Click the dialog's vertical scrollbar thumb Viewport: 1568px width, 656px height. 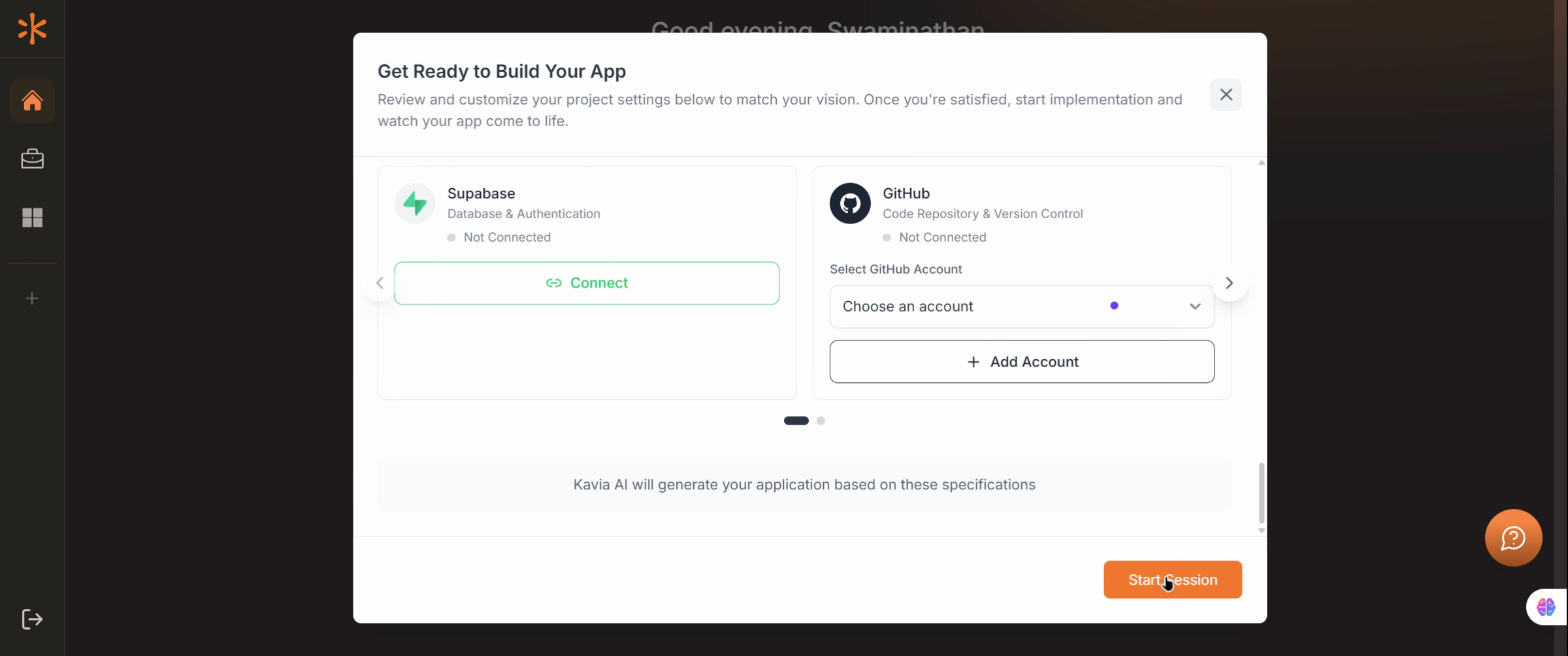1261,493
